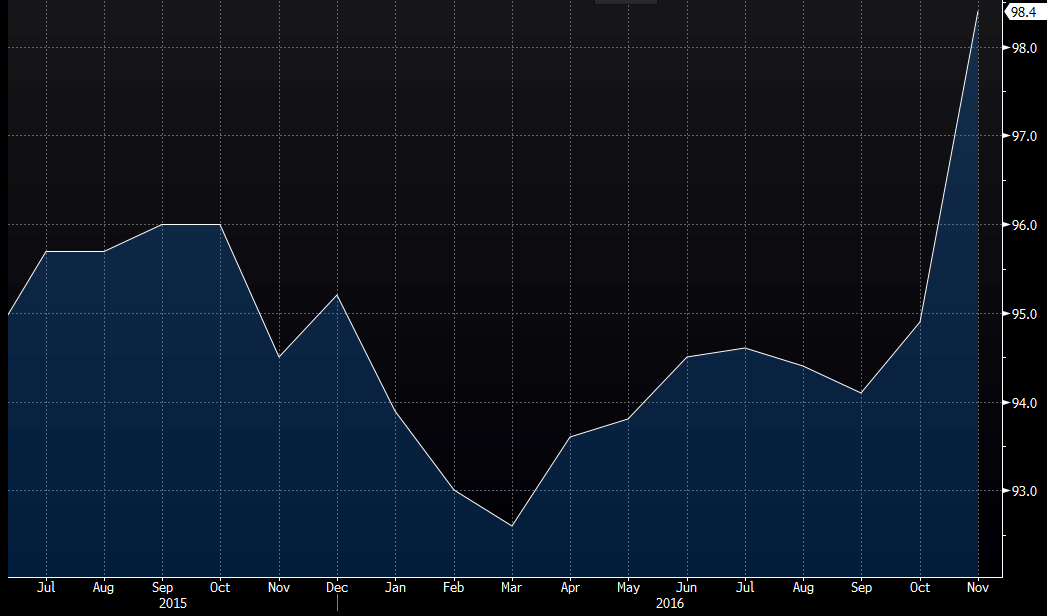Click the 93.0 y-axis tick label
1047x616 pixels.
(x=1021, y=491)
